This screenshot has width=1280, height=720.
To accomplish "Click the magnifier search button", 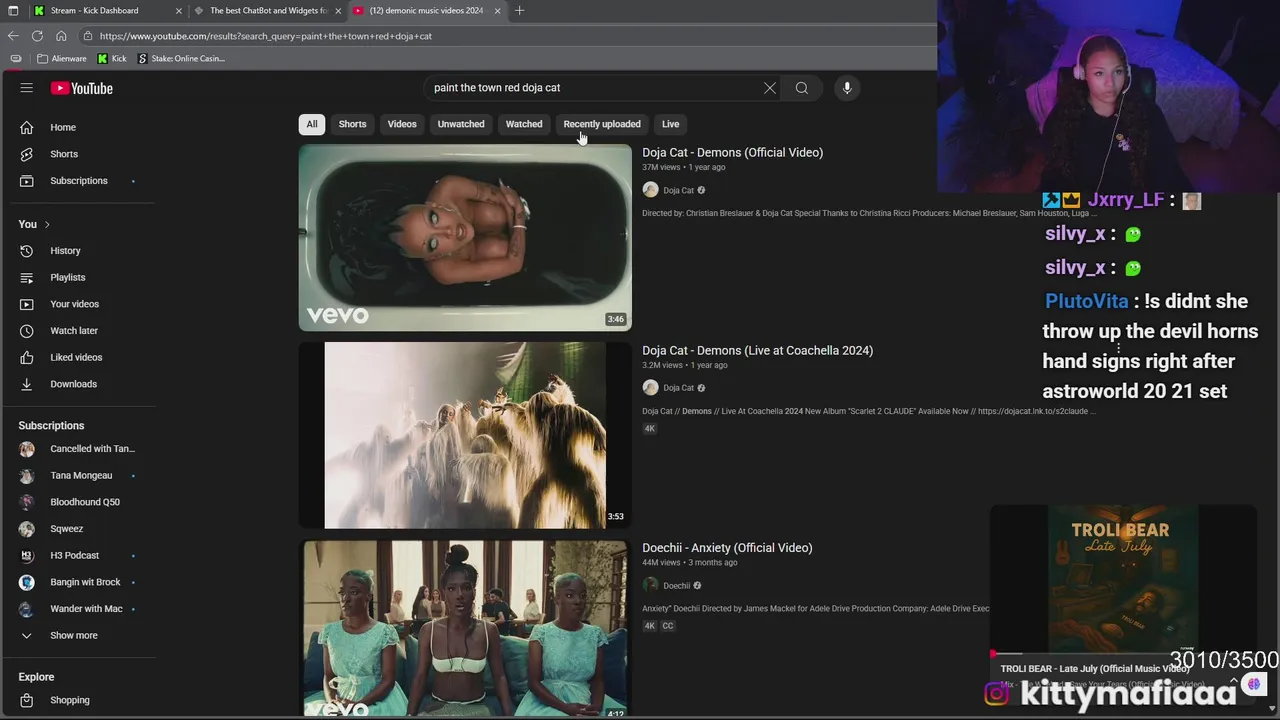I will tap(802, 88).
